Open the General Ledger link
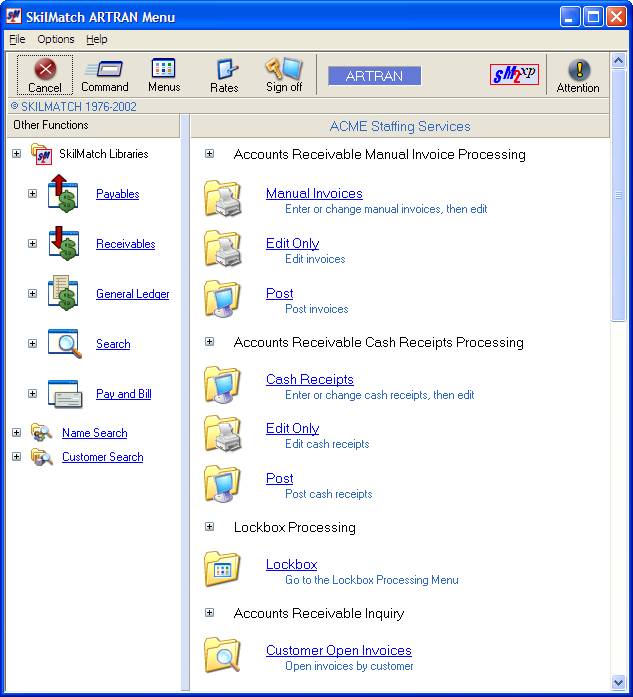The height and width of the screenshot is (697, 633). point(132,294)
